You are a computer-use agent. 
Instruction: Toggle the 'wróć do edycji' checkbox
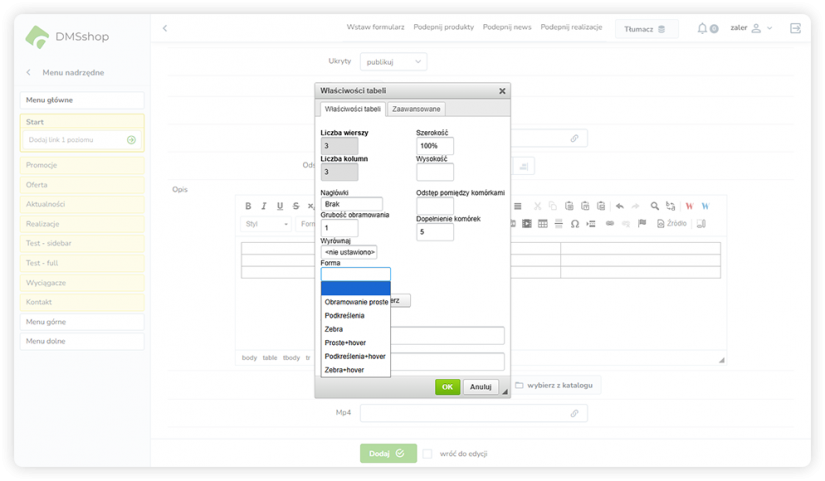point(427,453)
